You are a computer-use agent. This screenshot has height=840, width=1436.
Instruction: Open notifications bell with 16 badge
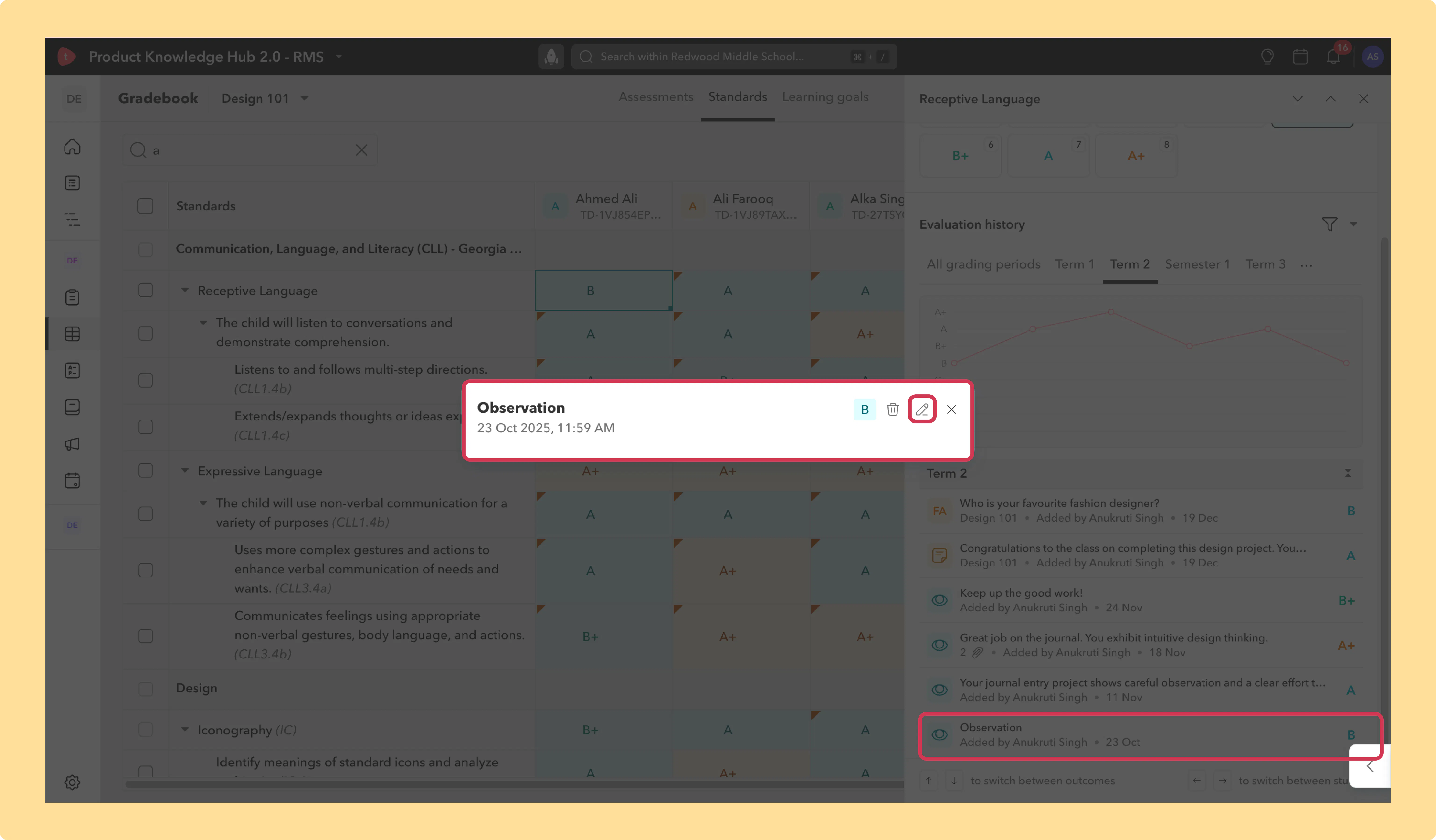tap(1334, 56)
